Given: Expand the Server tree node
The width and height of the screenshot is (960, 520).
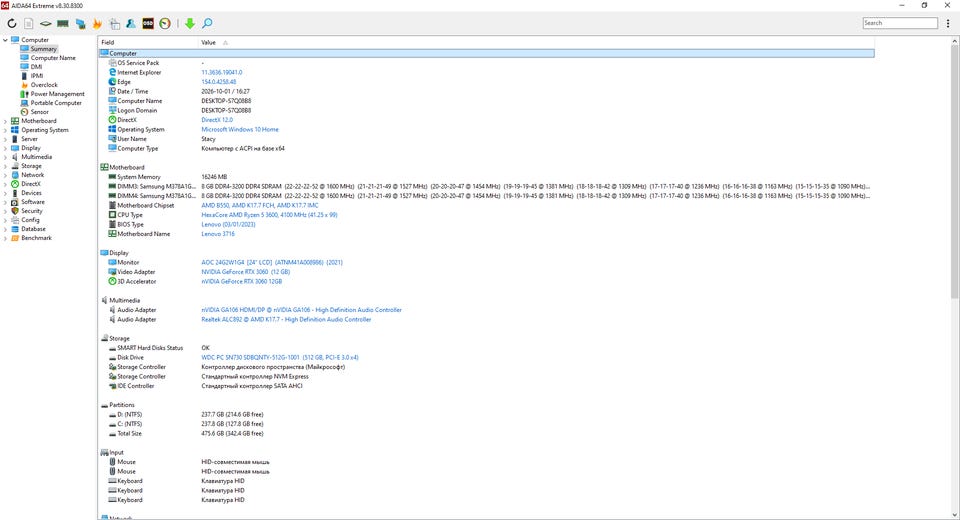Looking at the screenshot, I should coord(6,139).
